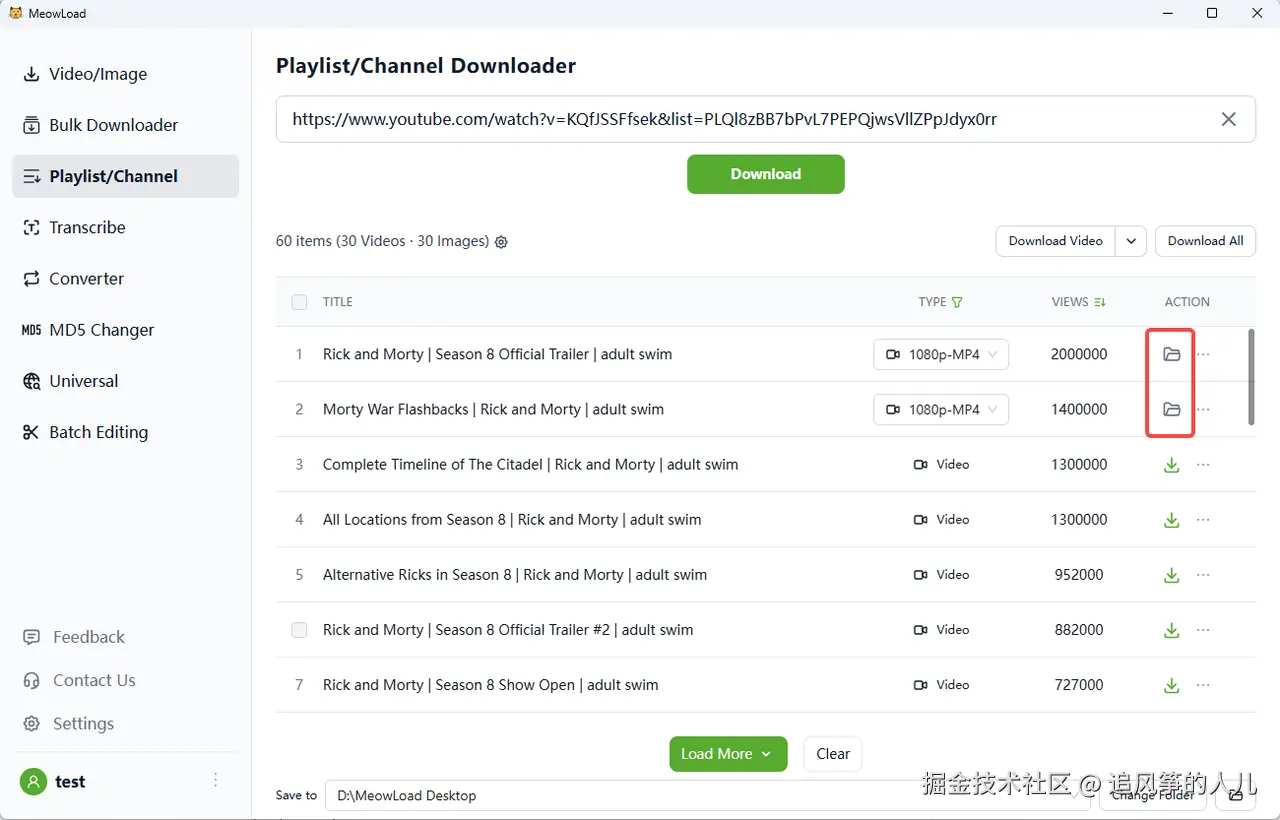Open save folder icon at bottom right
Viewport: 1280px width, 820px height.
1236,796
